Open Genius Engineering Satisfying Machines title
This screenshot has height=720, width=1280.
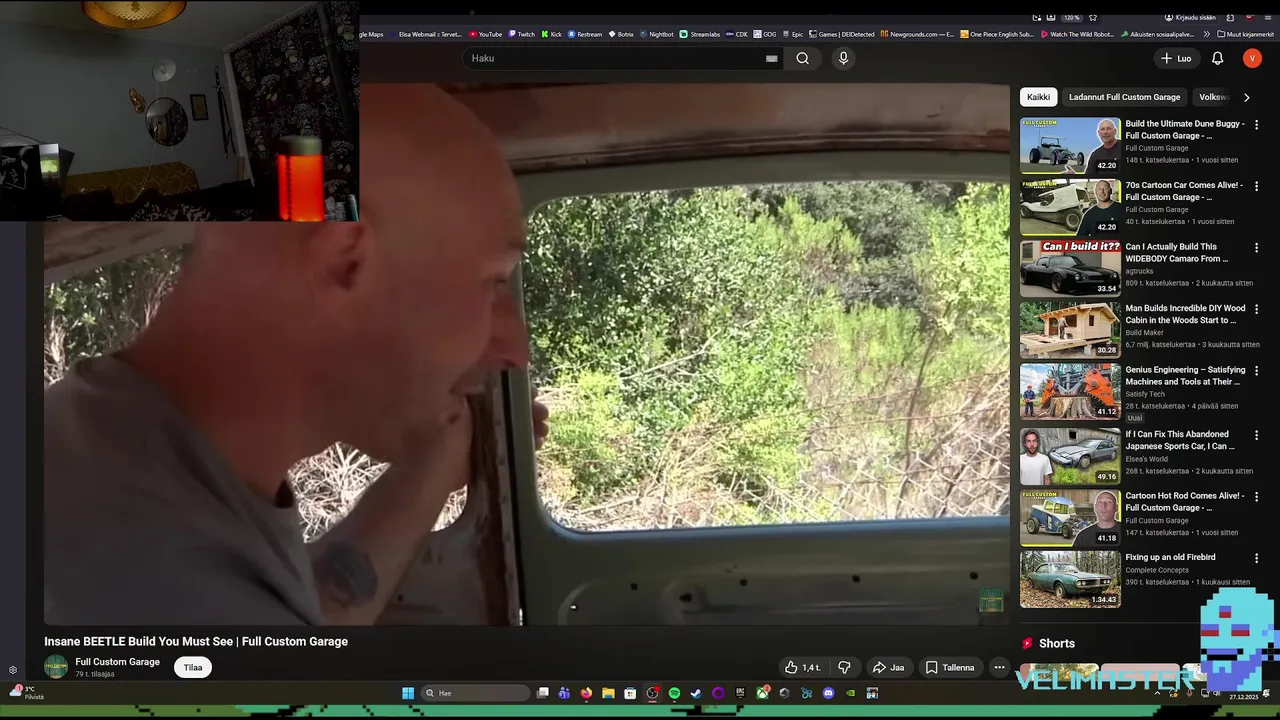pos(1185,376)
